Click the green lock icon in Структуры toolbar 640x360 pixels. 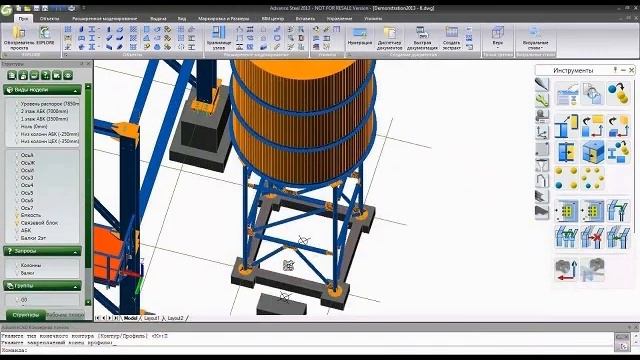click(x=23, y=75)
